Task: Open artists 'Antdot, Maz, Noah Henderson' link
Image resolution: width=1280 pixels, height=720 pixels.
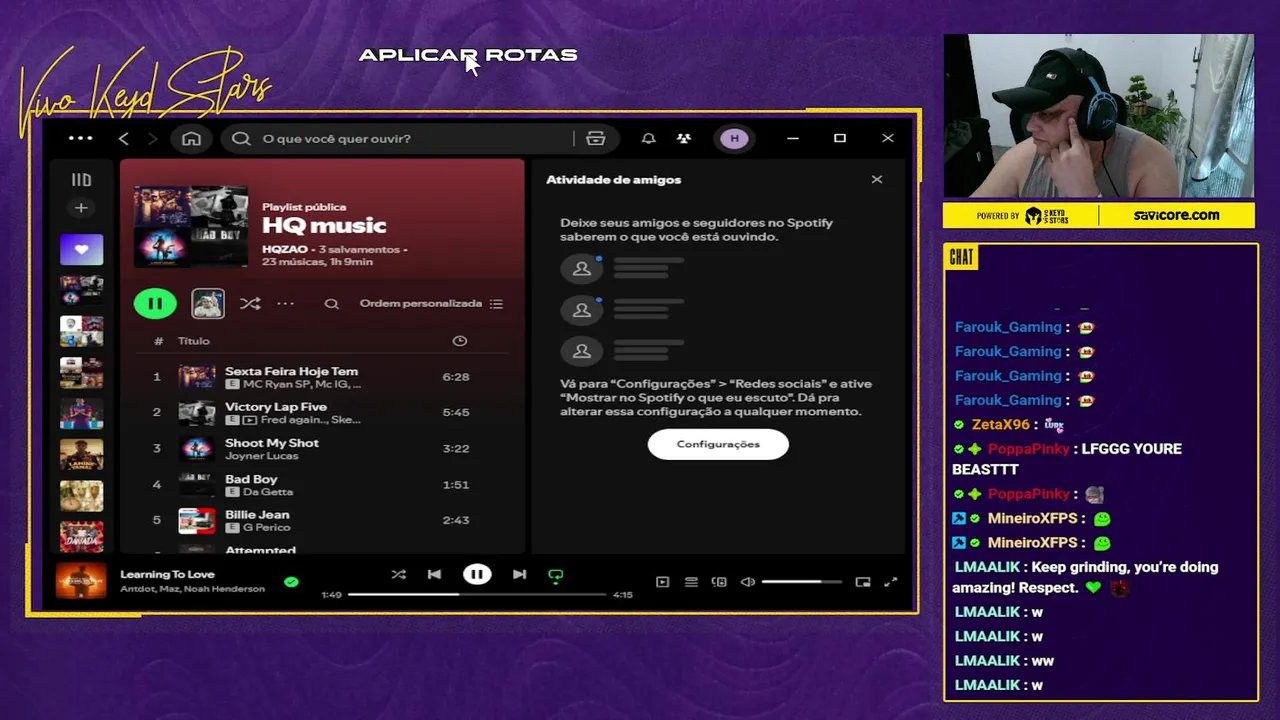Action: 193,589
